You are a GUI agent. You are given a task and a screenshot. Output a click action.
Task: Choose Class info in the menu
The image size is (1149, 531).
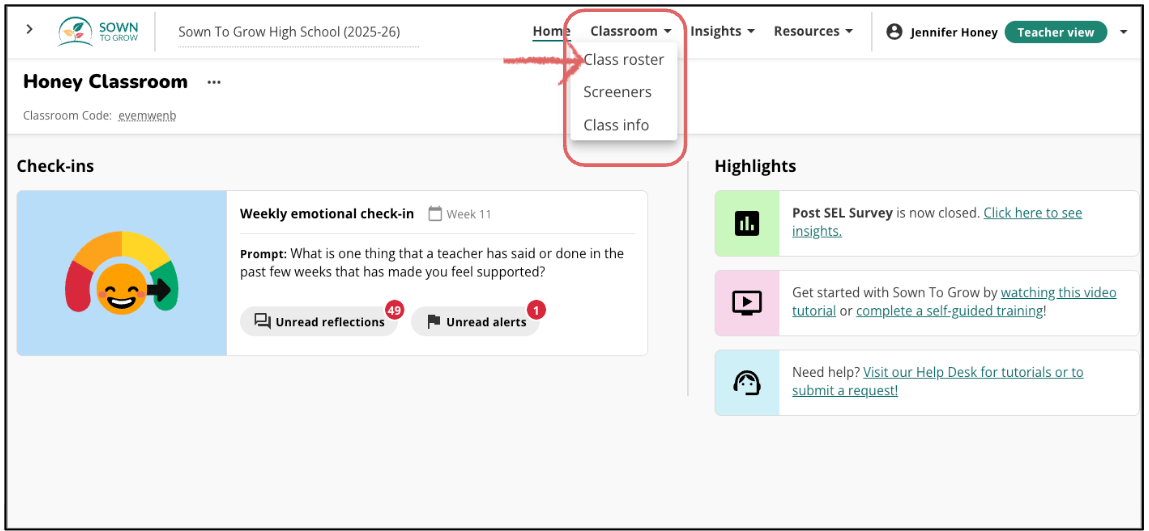pyautogui.click(x=616, y=125)
